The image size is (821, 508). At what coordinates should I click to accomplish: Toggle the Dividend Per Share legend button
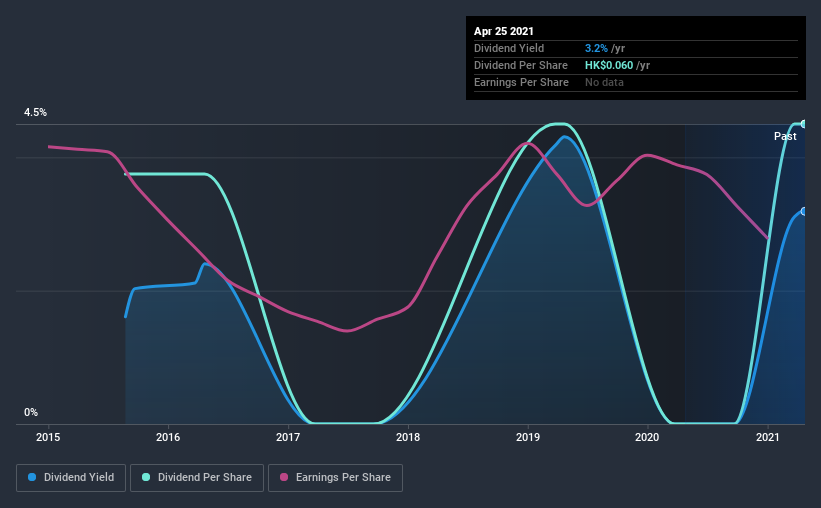click(197, 478)
